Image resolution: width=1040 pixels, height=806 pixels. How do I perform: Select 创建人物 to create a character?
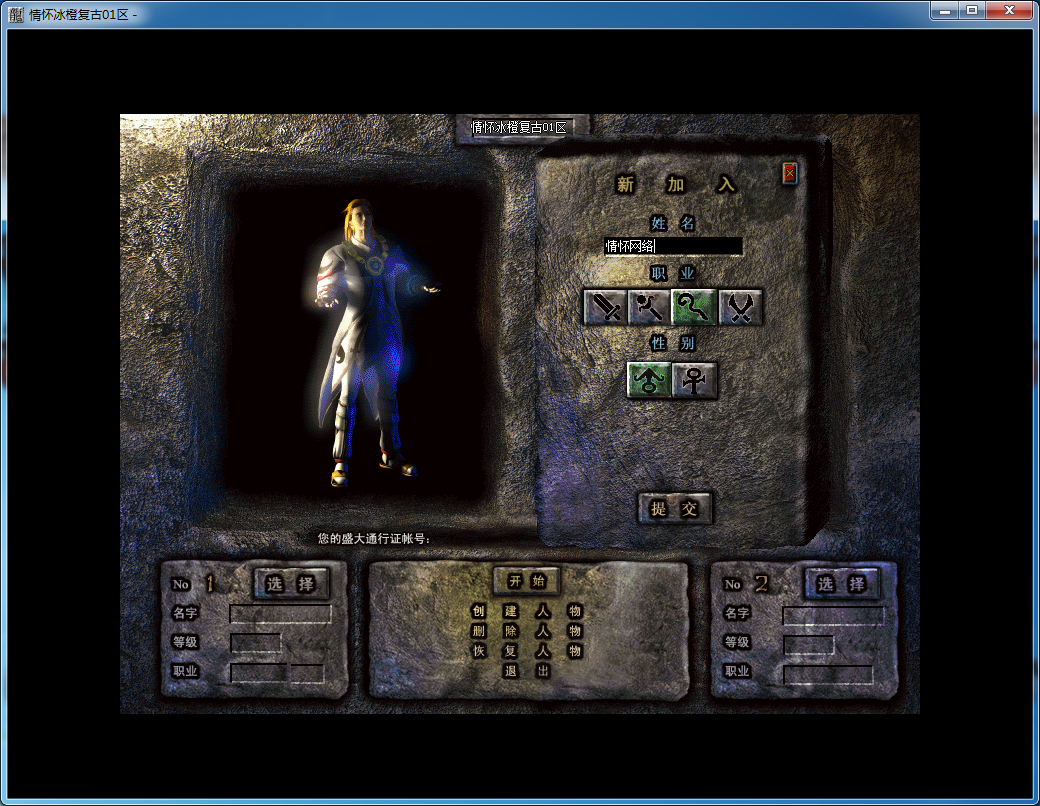tap(527, 611)
